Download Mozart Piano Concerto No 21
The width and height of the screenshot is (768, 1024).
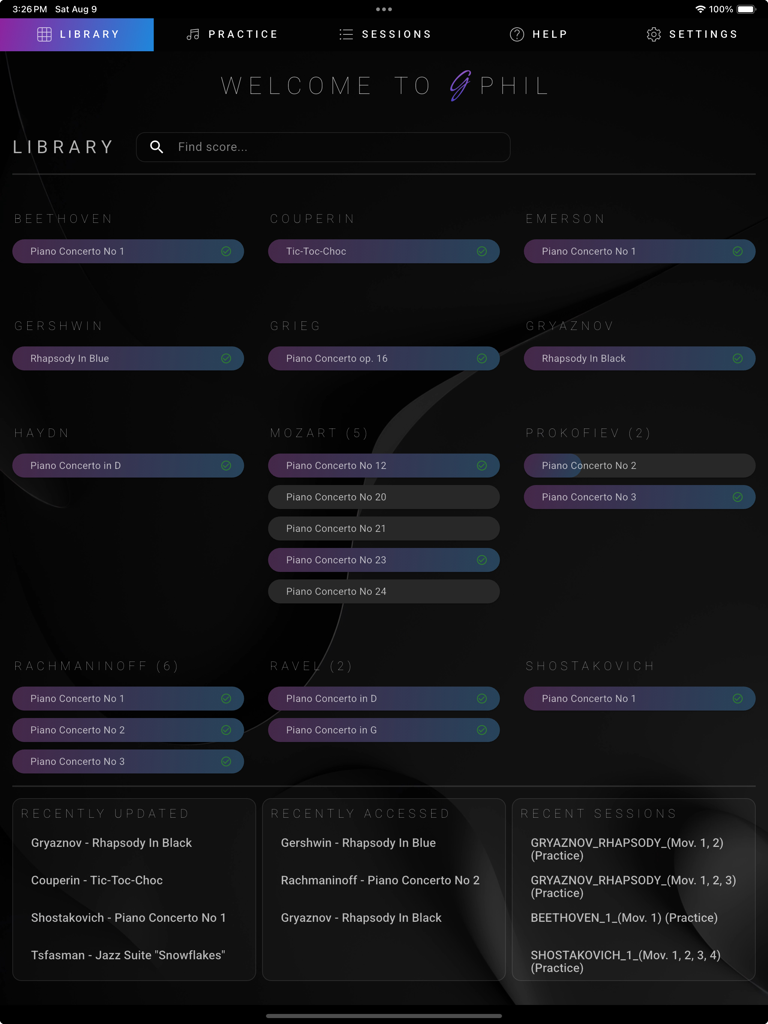click(384, 528)
